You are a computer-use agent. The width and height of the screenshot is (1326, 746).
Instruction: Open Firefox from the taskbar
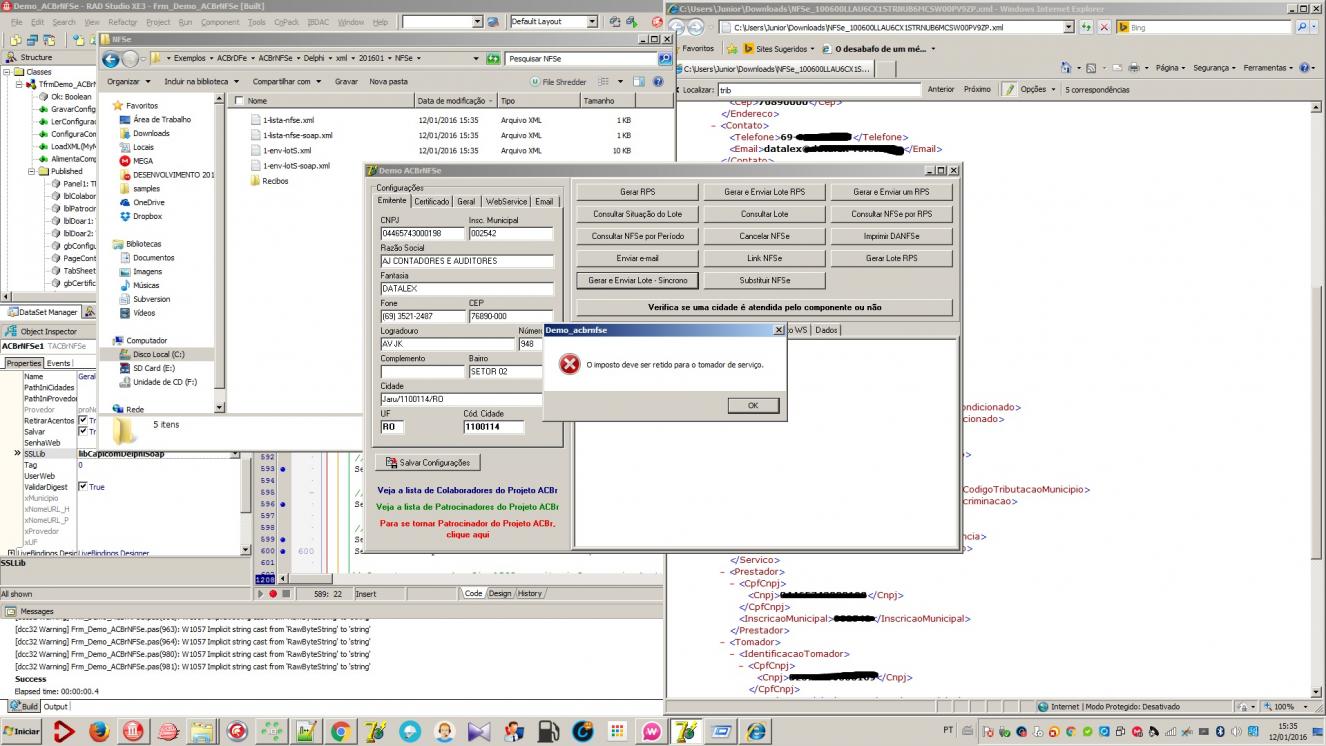[99, 731]
